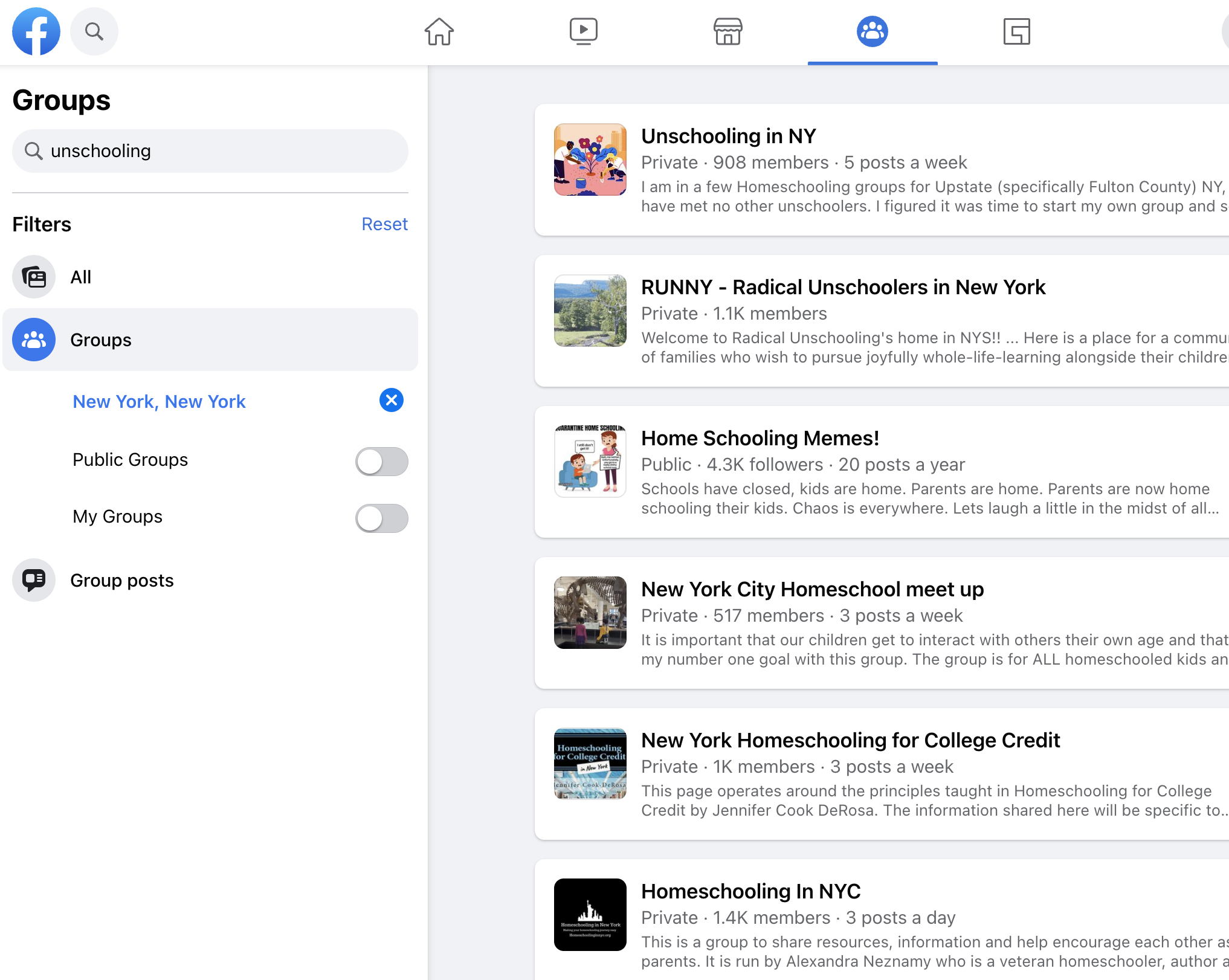Open New York Homeschooling for College Credit
1229x980 pixels.
(851, 740)
